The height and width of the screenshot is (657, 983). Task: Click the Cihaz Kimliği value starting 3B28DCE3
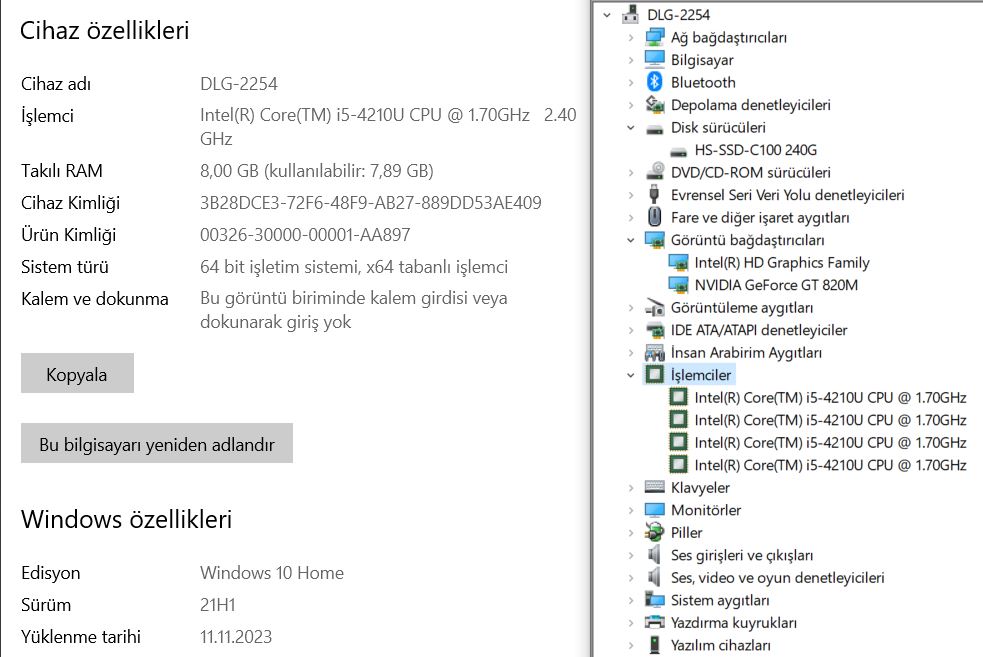pyautogui.click(x=371, y=202)
